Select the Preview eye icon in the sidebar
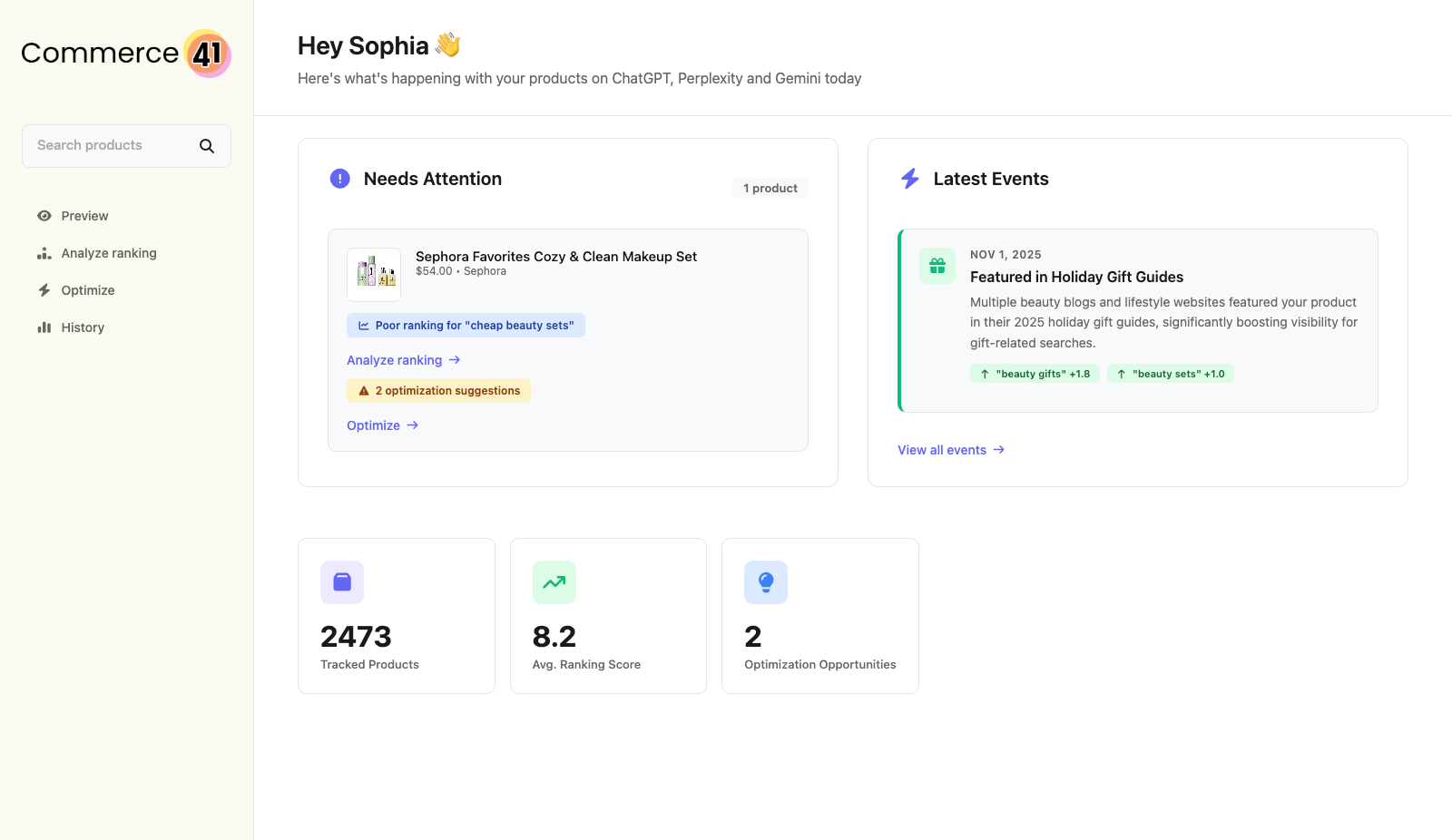 pyautogui.click(x=44, y=216)
